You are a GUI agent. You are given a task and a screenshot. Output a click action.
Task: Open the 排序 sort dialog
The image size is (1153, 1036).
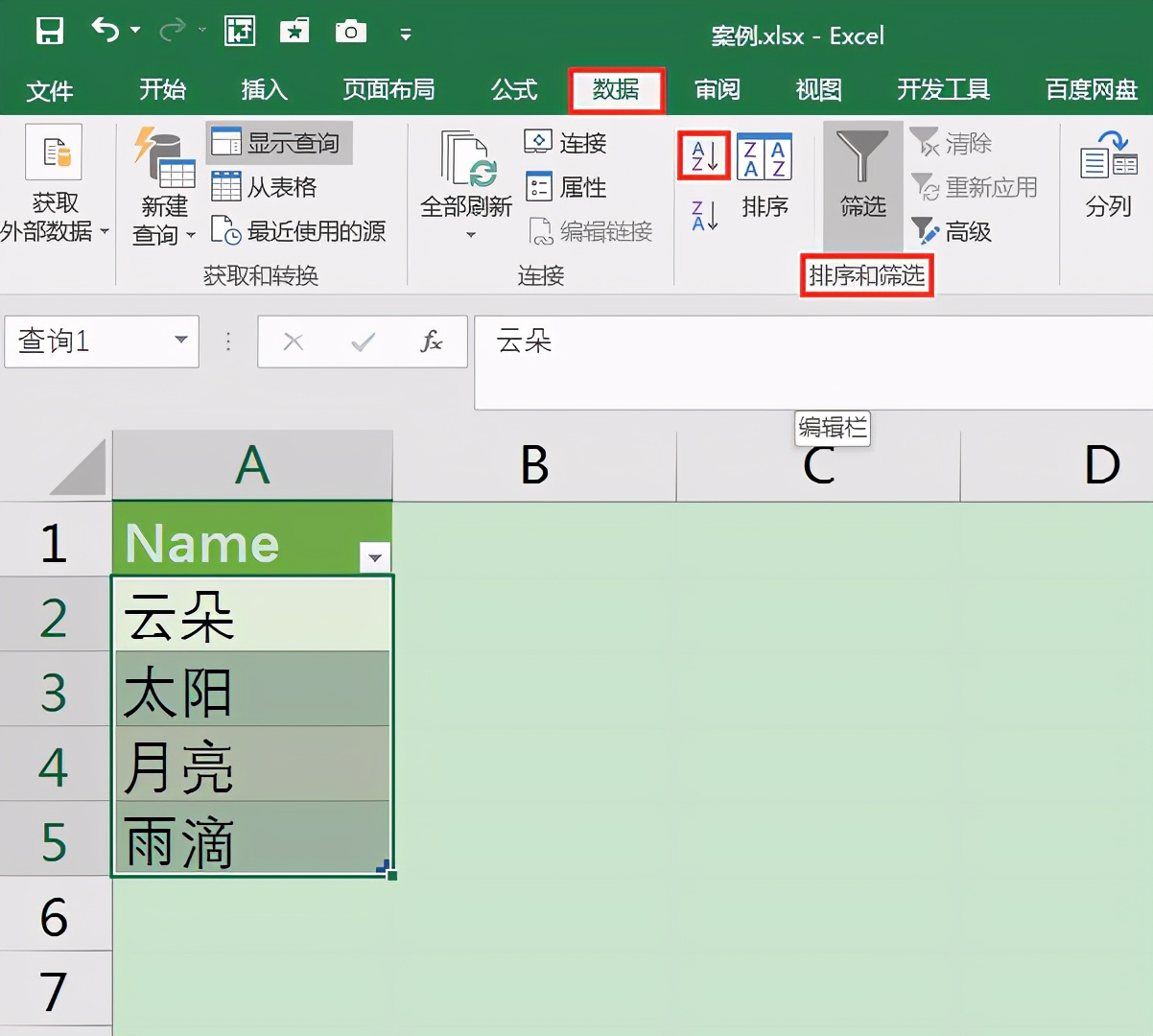point(765,177)
